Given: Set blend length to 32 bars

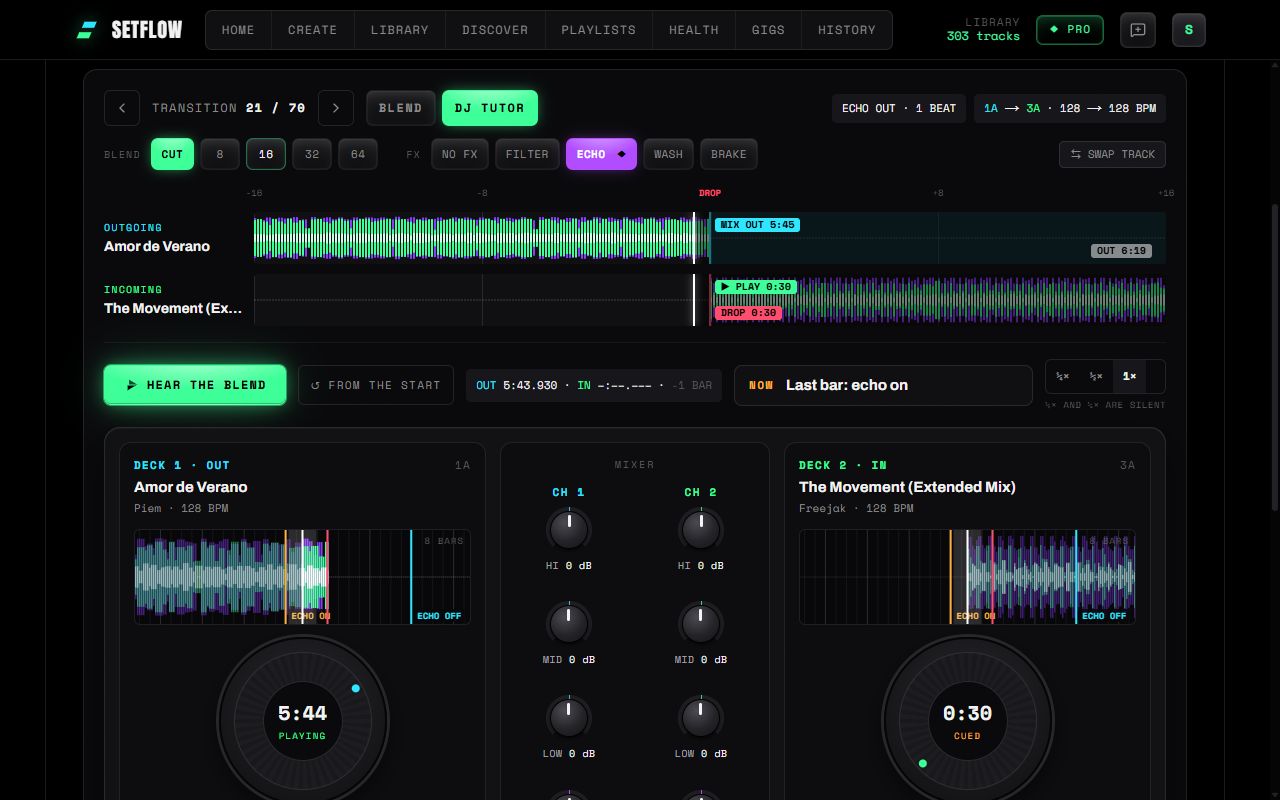Looking at the screenshot, I should click(x=312, y=154).
